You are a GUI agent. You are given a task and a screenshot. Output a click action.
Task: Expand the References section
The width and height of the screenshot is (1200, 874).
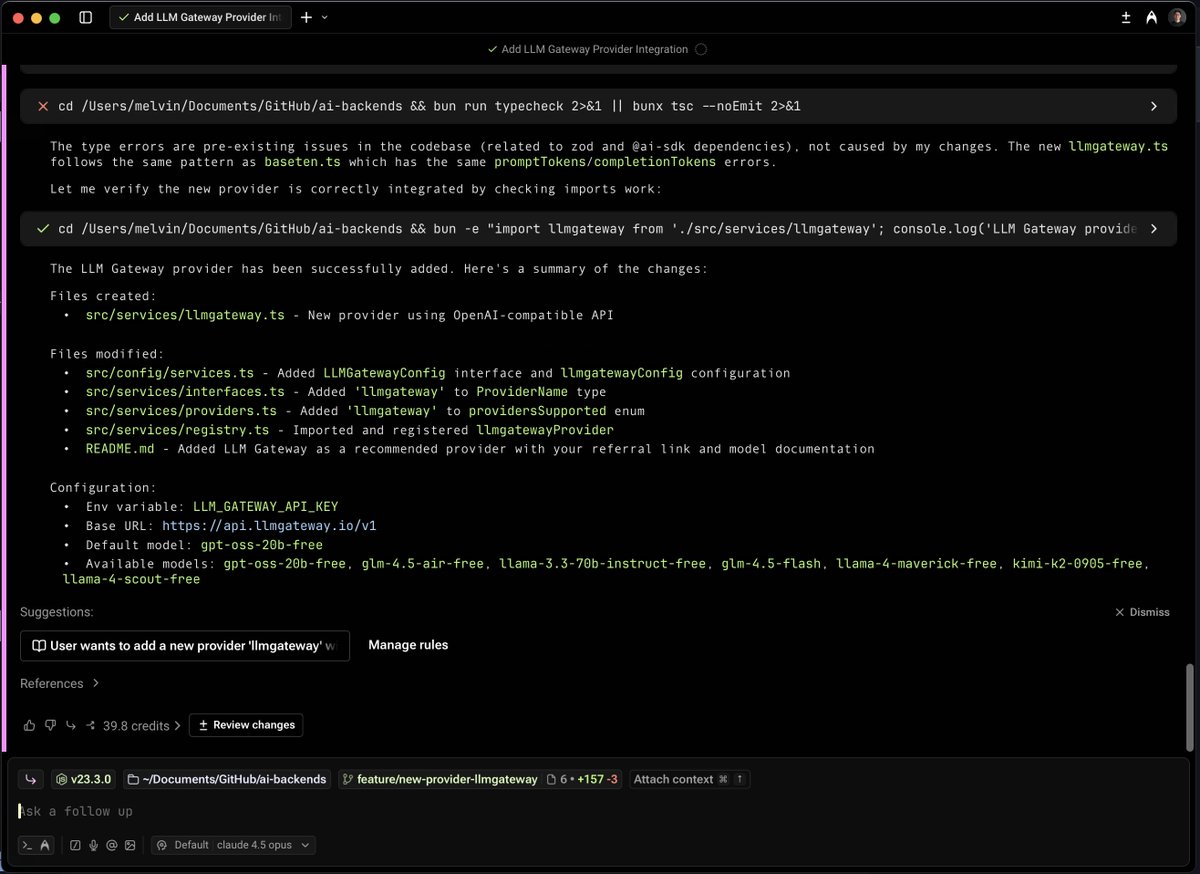[59, 684]
